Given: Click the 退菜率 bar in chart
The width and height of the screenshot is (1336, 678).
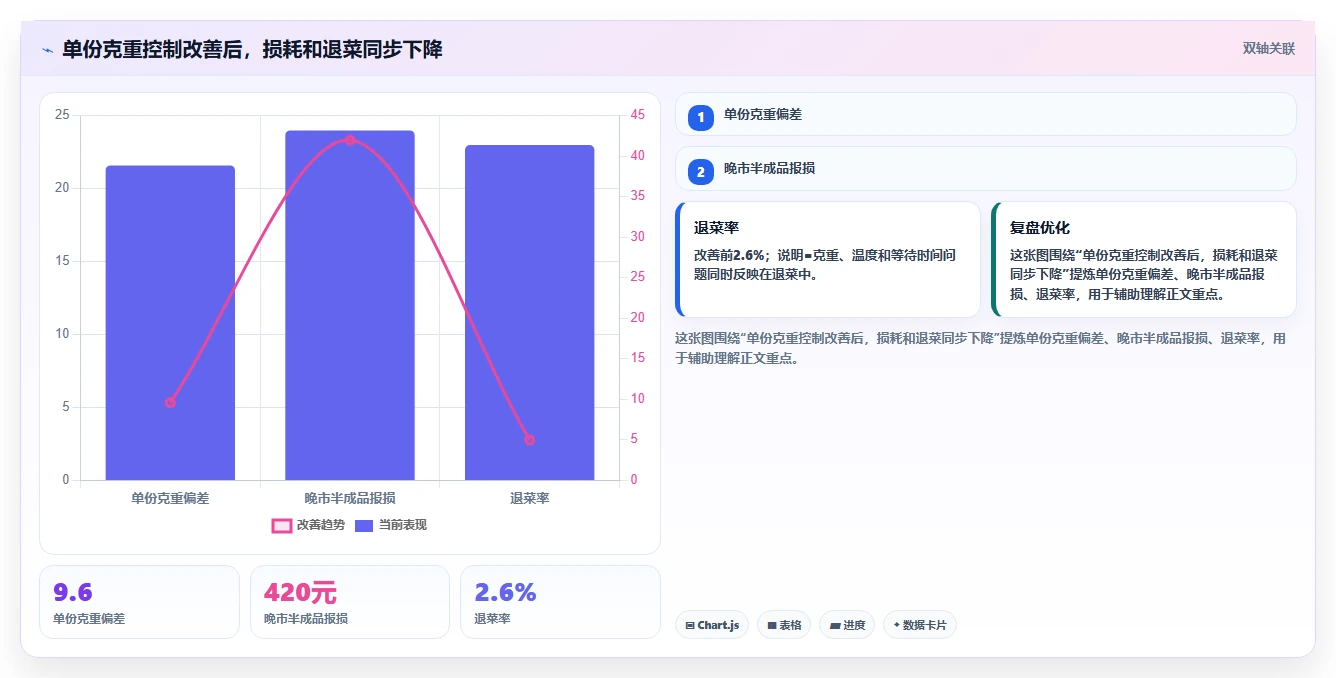Looking at the screenshot, I should point(529,313).
